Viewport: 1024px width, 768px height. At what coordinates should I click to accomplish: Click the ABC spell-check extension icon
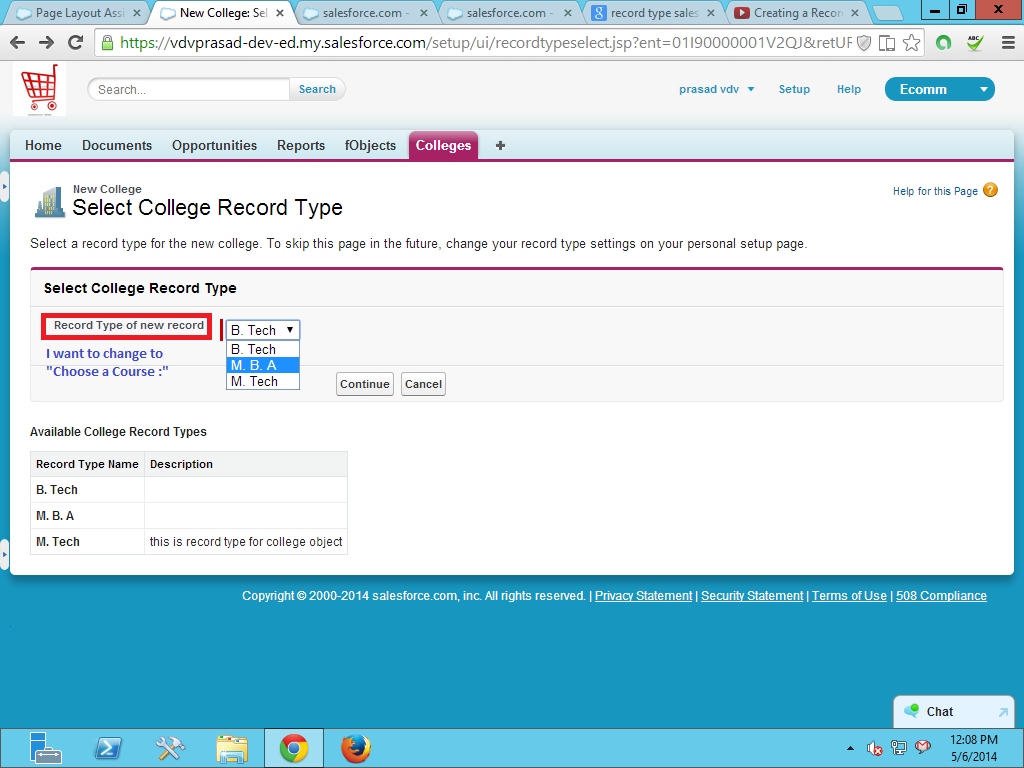(x=975, y=43)
